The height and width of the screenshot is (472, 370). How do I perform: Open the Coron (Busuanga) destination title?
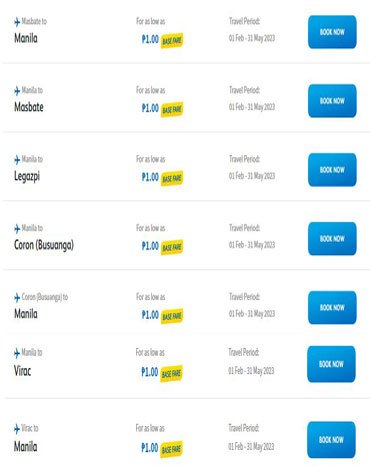44,245
